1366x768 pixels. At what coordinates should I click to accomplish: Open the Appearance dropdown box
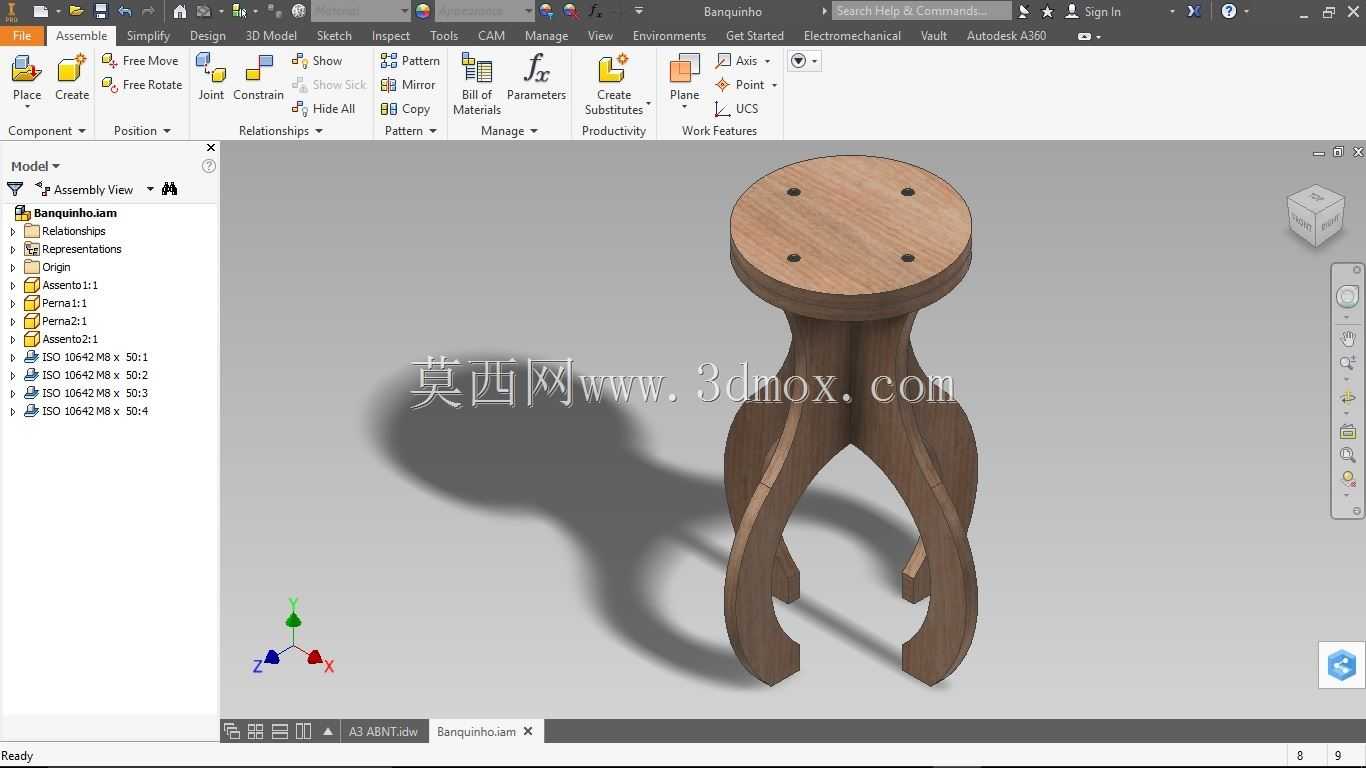(x=485, y=11)
